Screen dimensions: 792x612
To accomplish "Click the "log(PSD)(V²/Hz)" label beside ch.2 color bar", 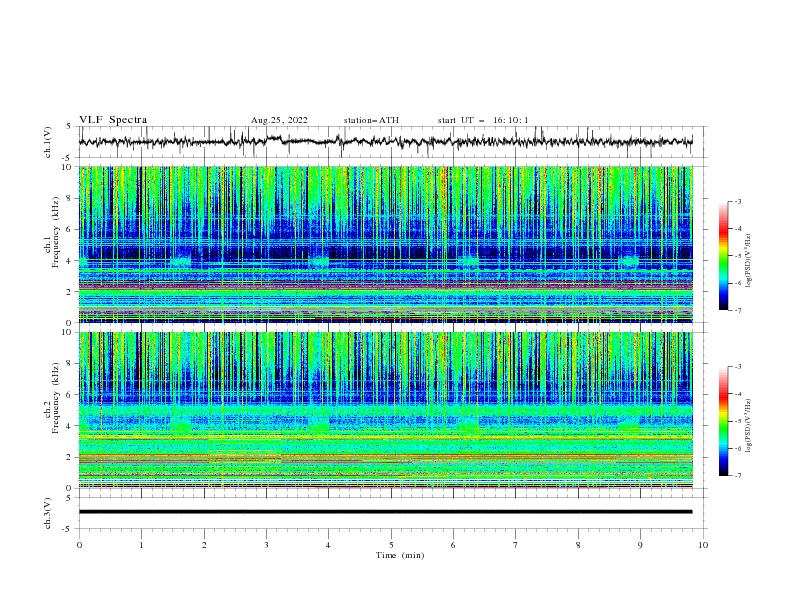I will (x=749, y=426).
